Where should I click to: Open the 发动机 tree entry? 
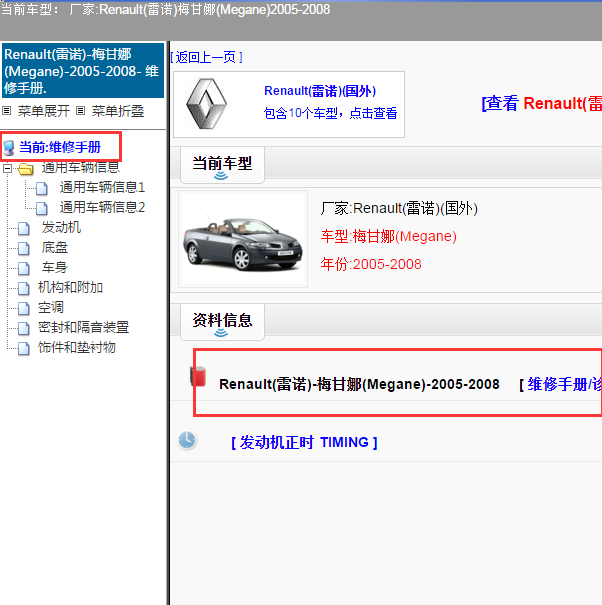point(61,228)
